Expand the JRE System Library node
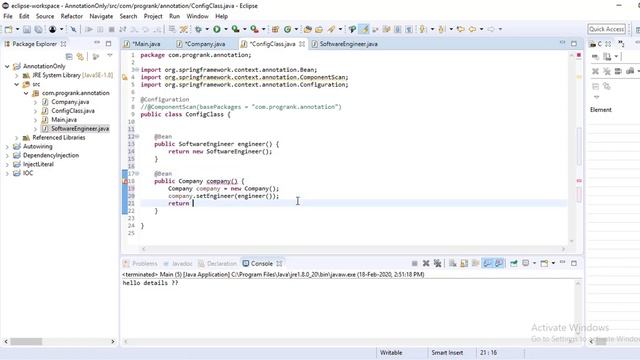 [x=16, y=75]
